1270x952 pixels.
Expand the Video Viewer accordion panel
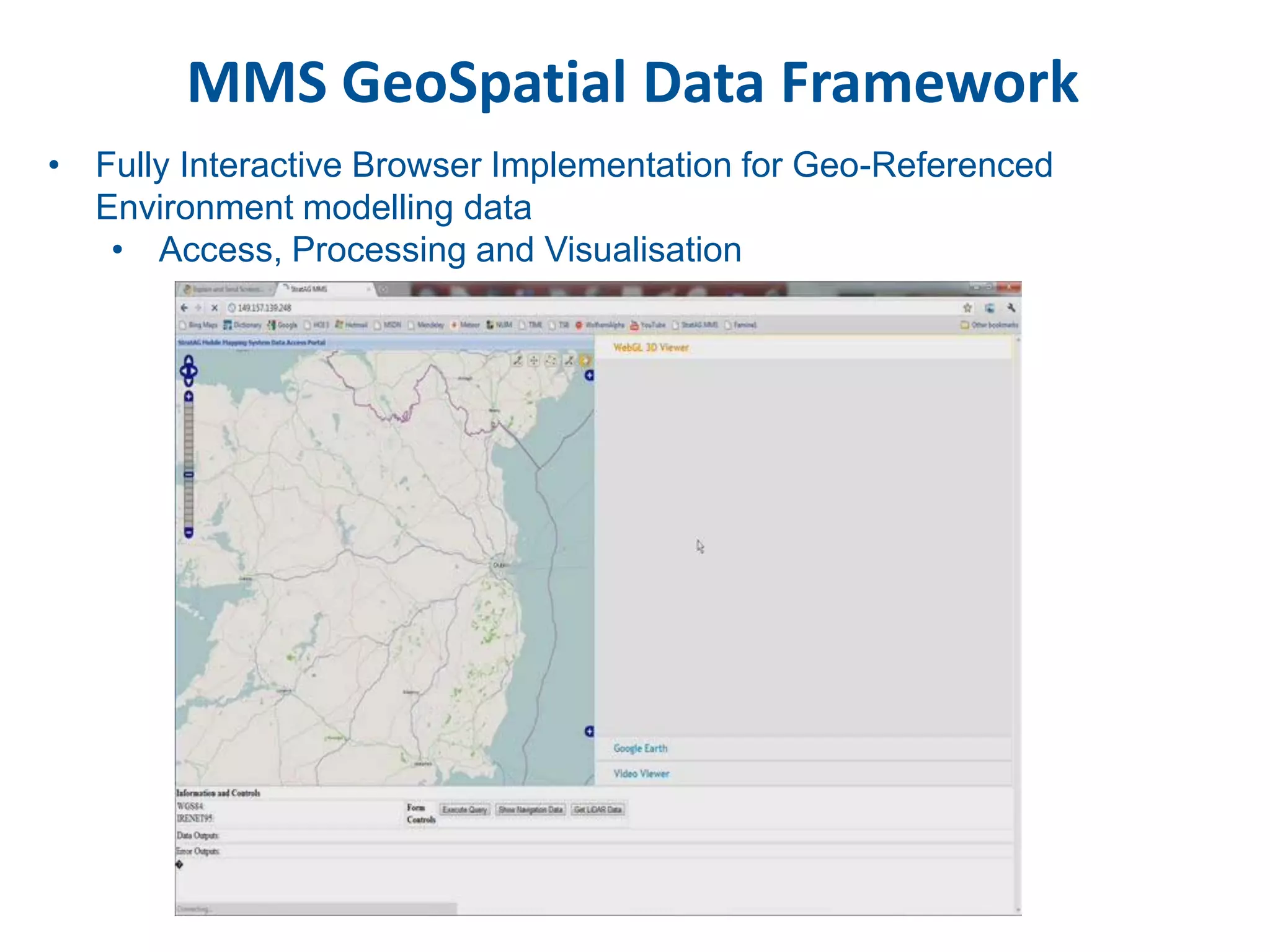[x=804, y=773]
